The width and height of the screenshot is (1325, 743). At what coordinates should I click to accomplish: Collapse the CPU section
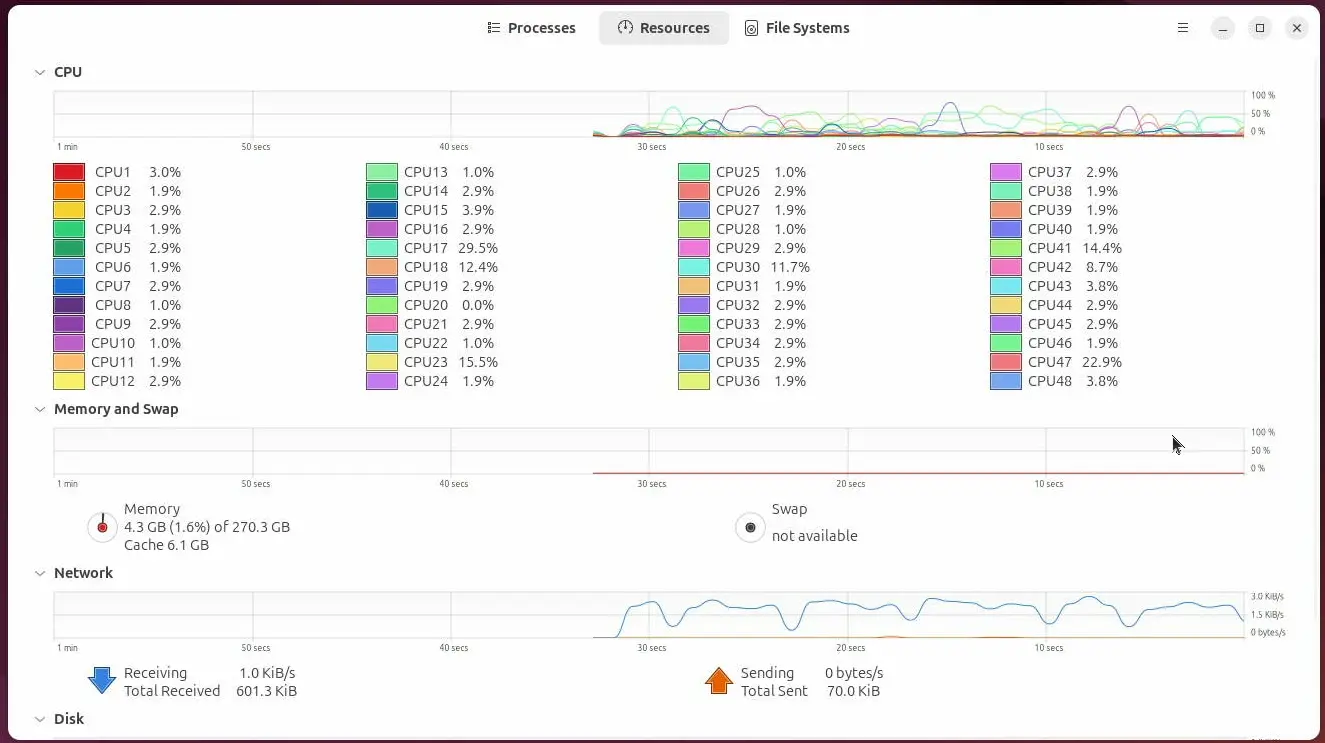point(40,72)
